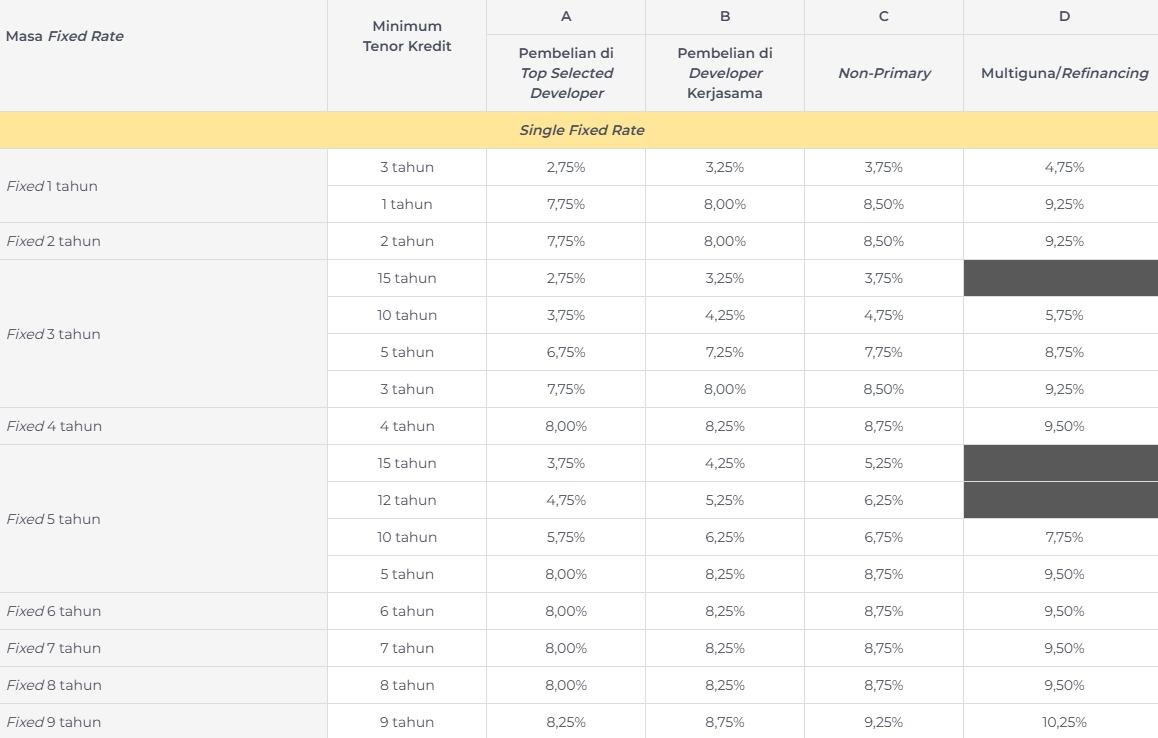Click the '7,25%' Developer Kerjasama rate
The width and height of the screenshot is (1158, 738).
[724, 352]
